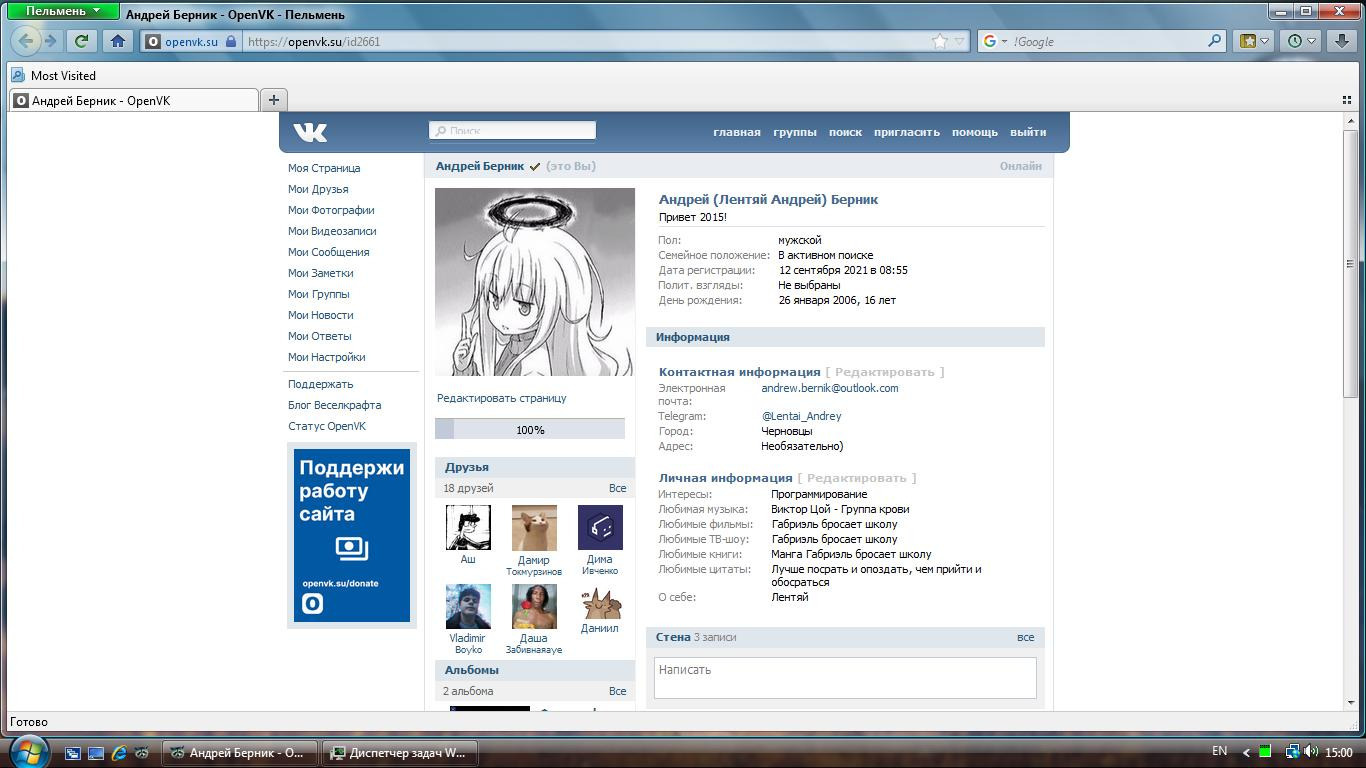Image resolution: width=1366 pixels, height=768 pixels.
Task: Toggle the bookmark star for this page
Action: [939, 41]
